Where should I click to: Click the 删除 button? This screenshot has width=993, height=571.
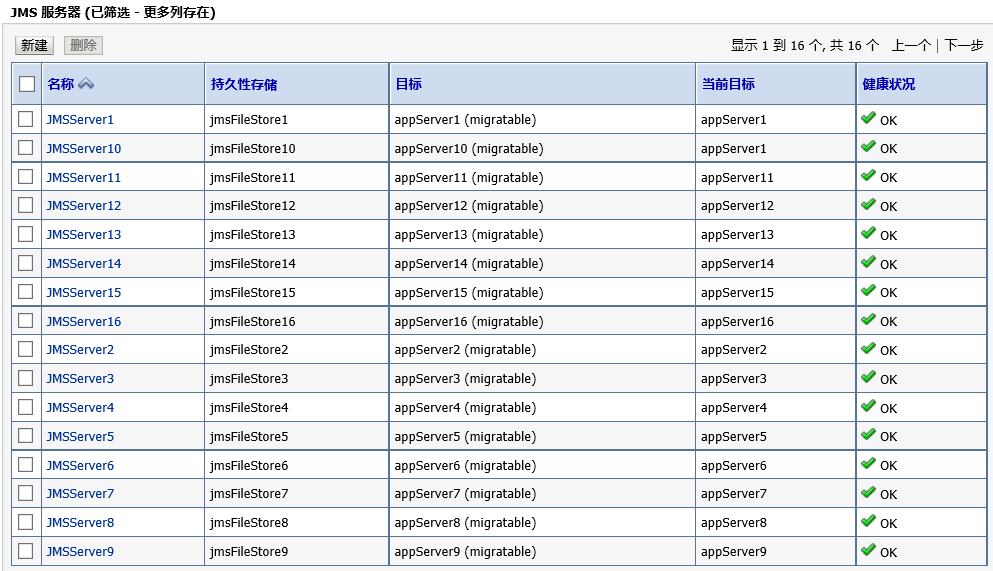[83, 45]
